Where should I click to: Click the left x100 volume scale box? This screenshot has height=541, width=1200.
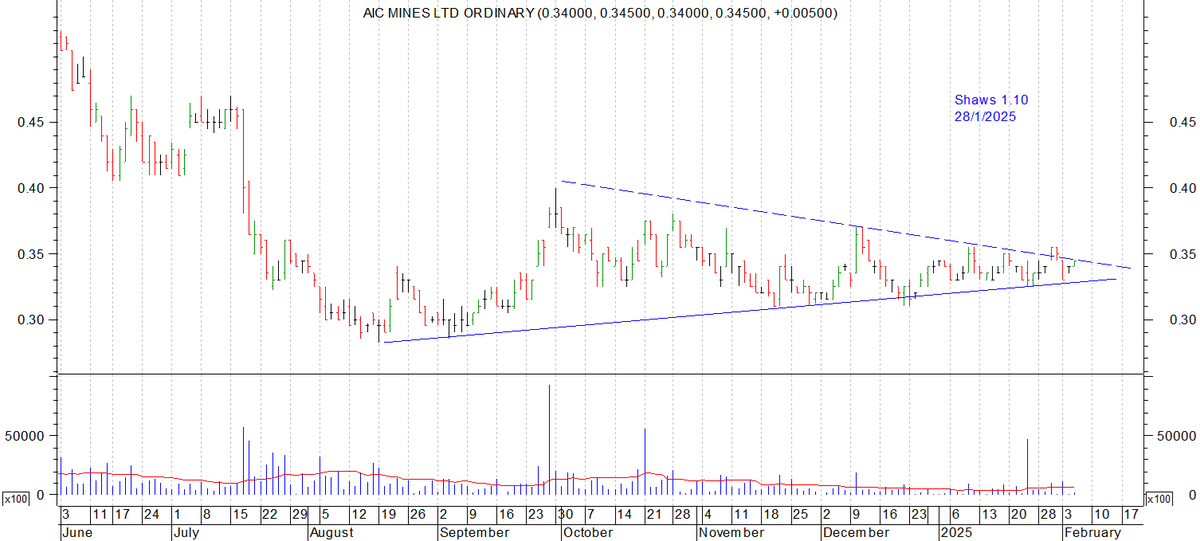(14, 498)
